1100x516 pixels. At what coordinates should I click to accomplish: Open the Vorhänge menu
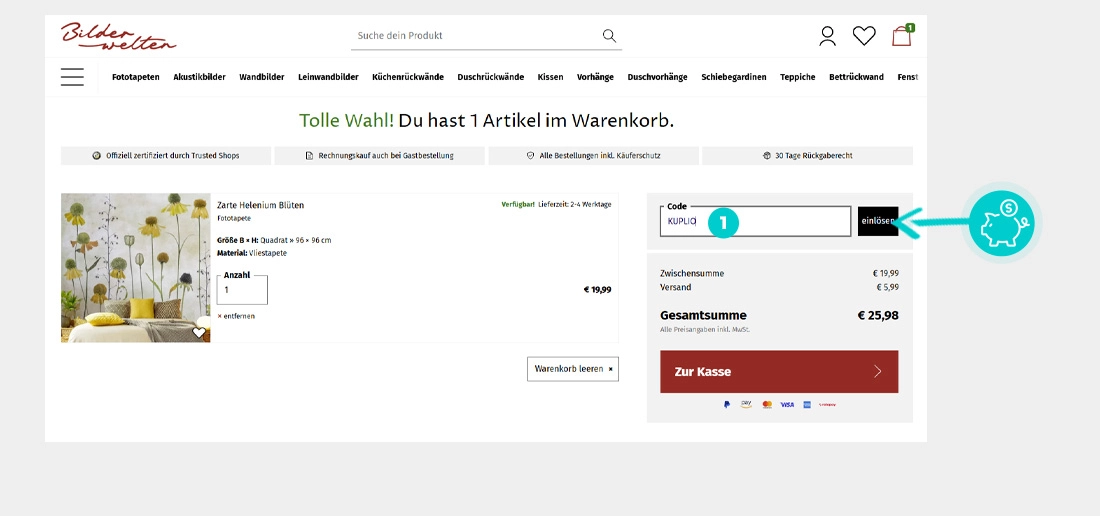pos(596,77)
